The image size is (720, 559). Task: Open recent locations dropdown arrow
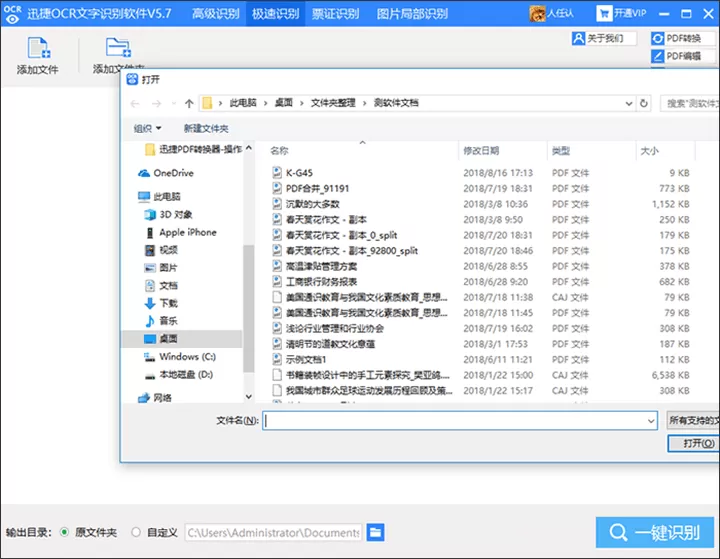pos(174,104)
